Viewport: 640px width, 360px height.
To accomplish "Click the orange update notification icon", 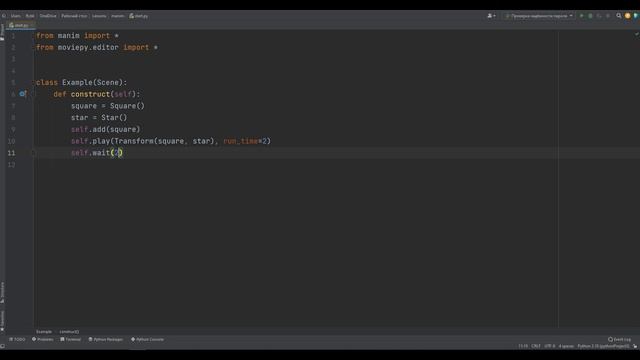I will click(x=628, y=16).
